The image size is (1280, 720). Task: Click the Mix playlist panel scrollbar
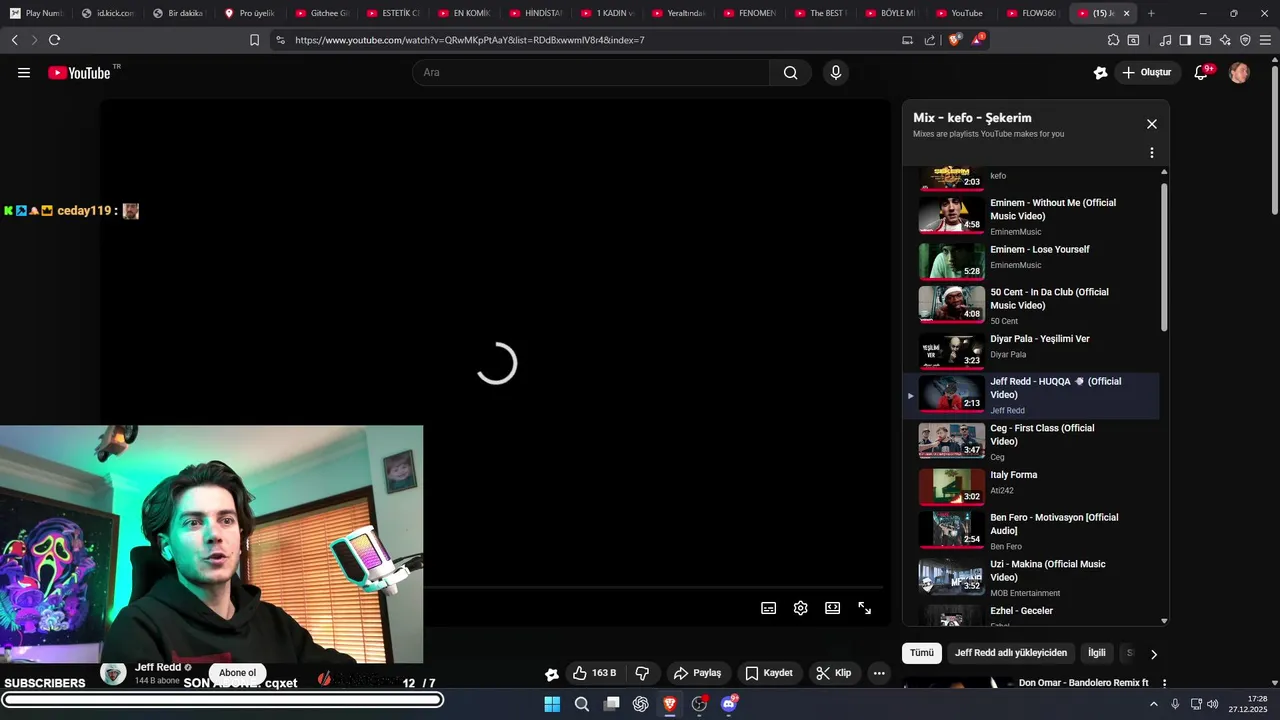click(1164, 257)
